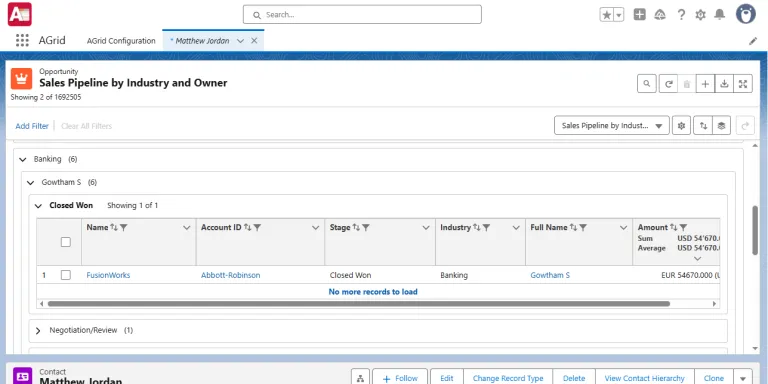Open the Account ID column menu chevron
Image resolution: width=768 pixels, height=384 pixels.
(x=315, y=228)
